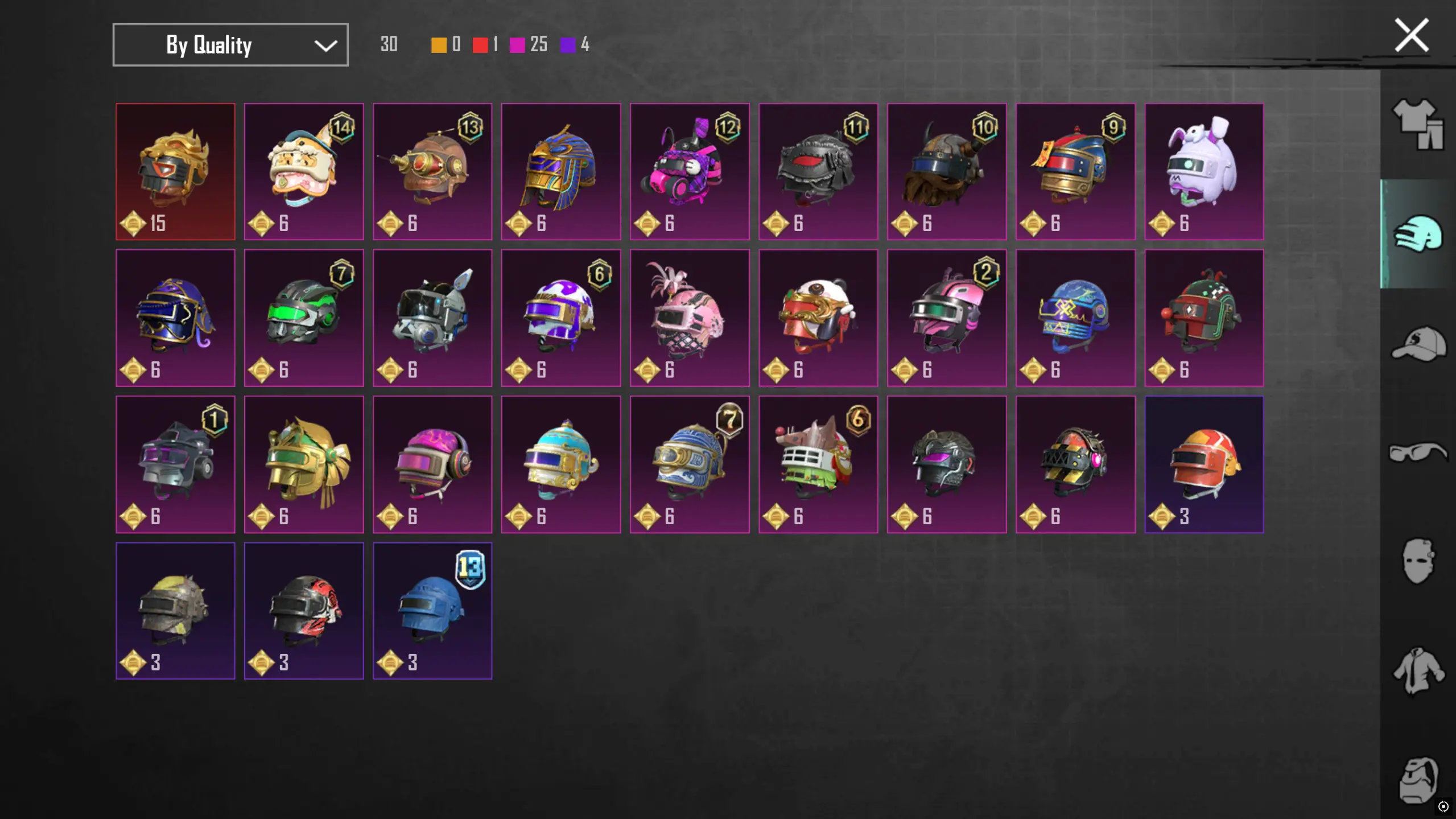Screen dimensions: 1456x819
Task: Open the cap headwear category icon
Action: click(1418, 343)
